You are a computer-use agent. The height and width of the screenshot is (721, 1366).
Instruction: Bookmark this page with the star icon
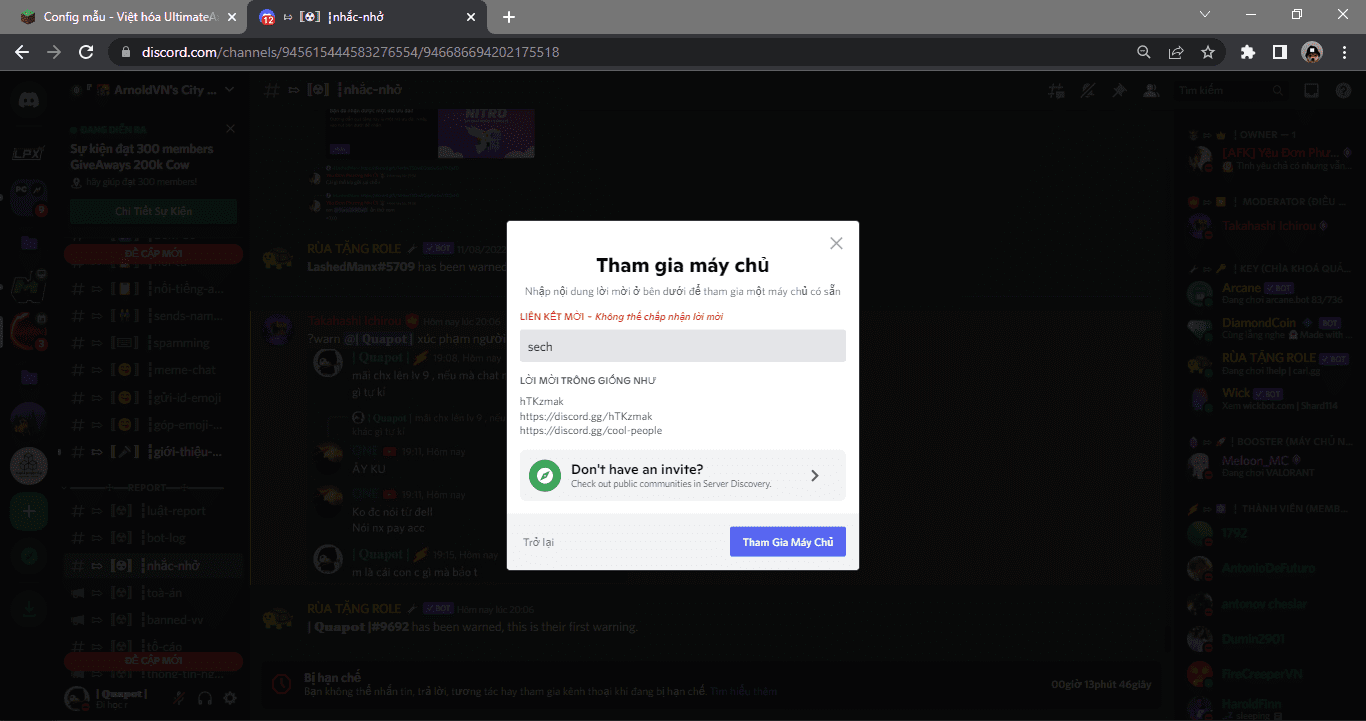point(1208,52)
